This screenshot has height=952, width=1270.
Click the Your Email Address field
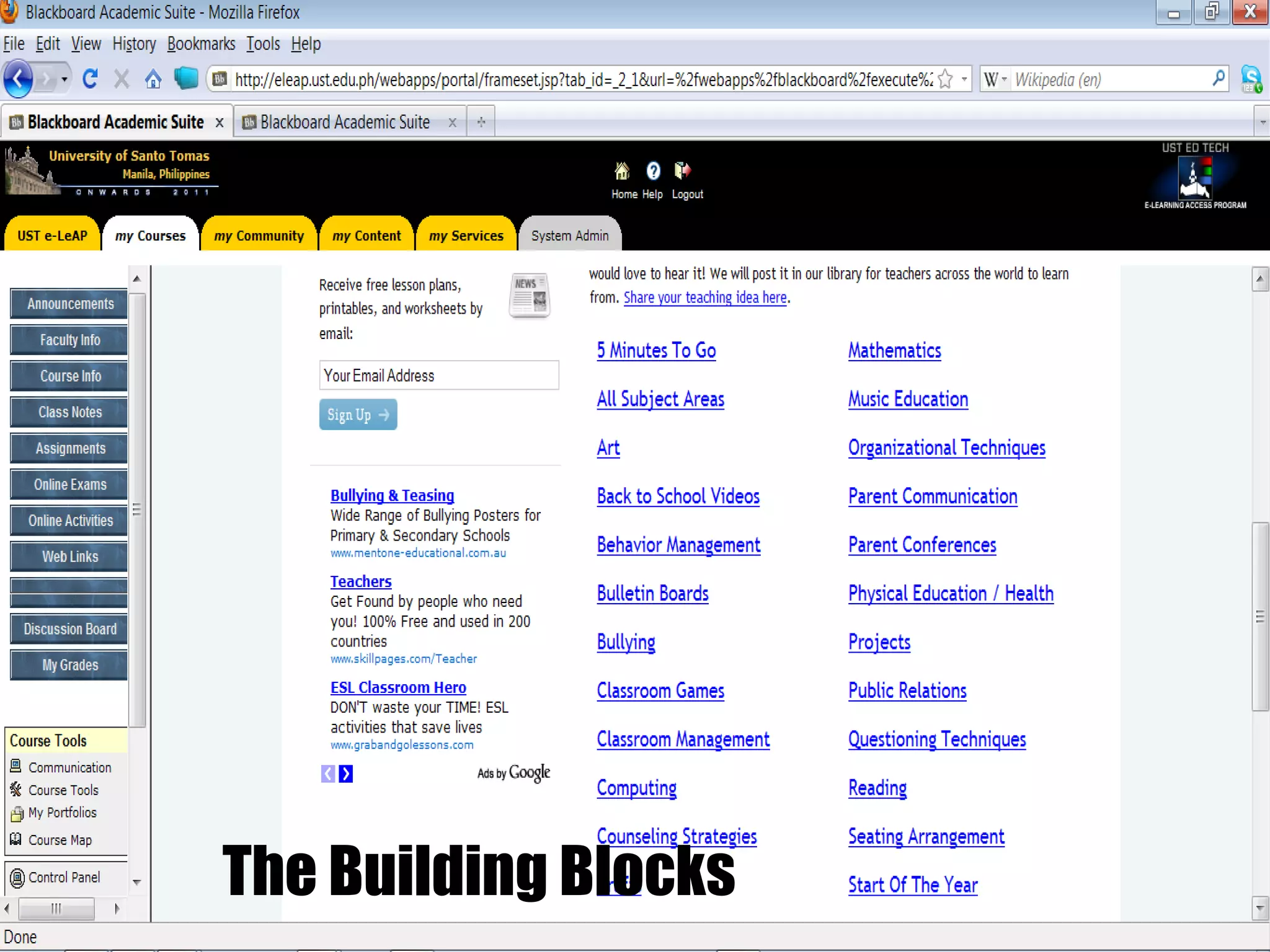pyautogui.click(x=439, y=376)
